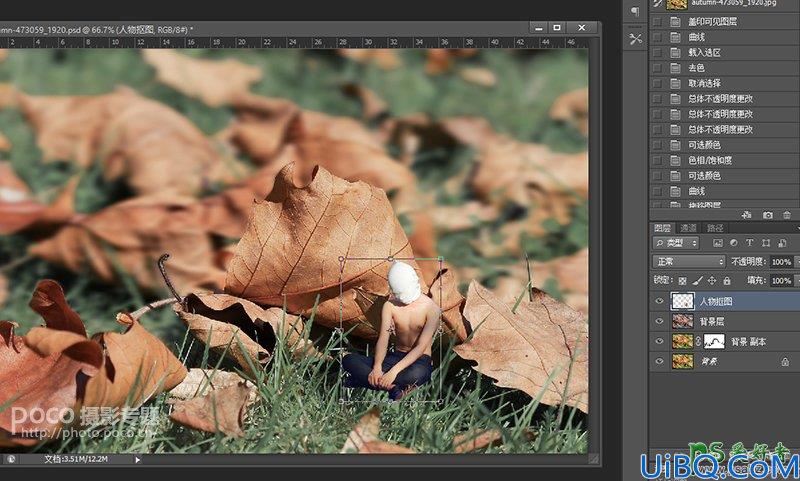Create new document from current history state
Viewport: 800px width, 481px height.
point(746,215)
